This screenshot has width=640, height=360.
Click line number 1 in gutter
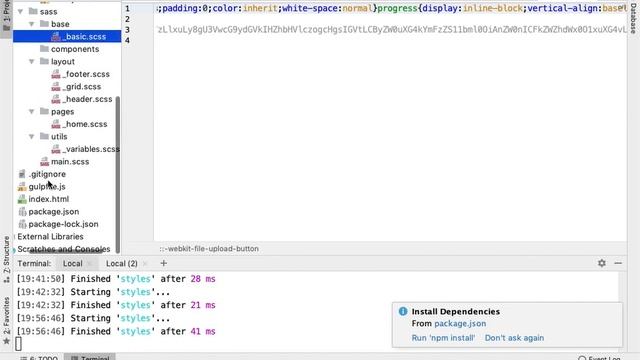pyautogui.click(x=127, y=9)
